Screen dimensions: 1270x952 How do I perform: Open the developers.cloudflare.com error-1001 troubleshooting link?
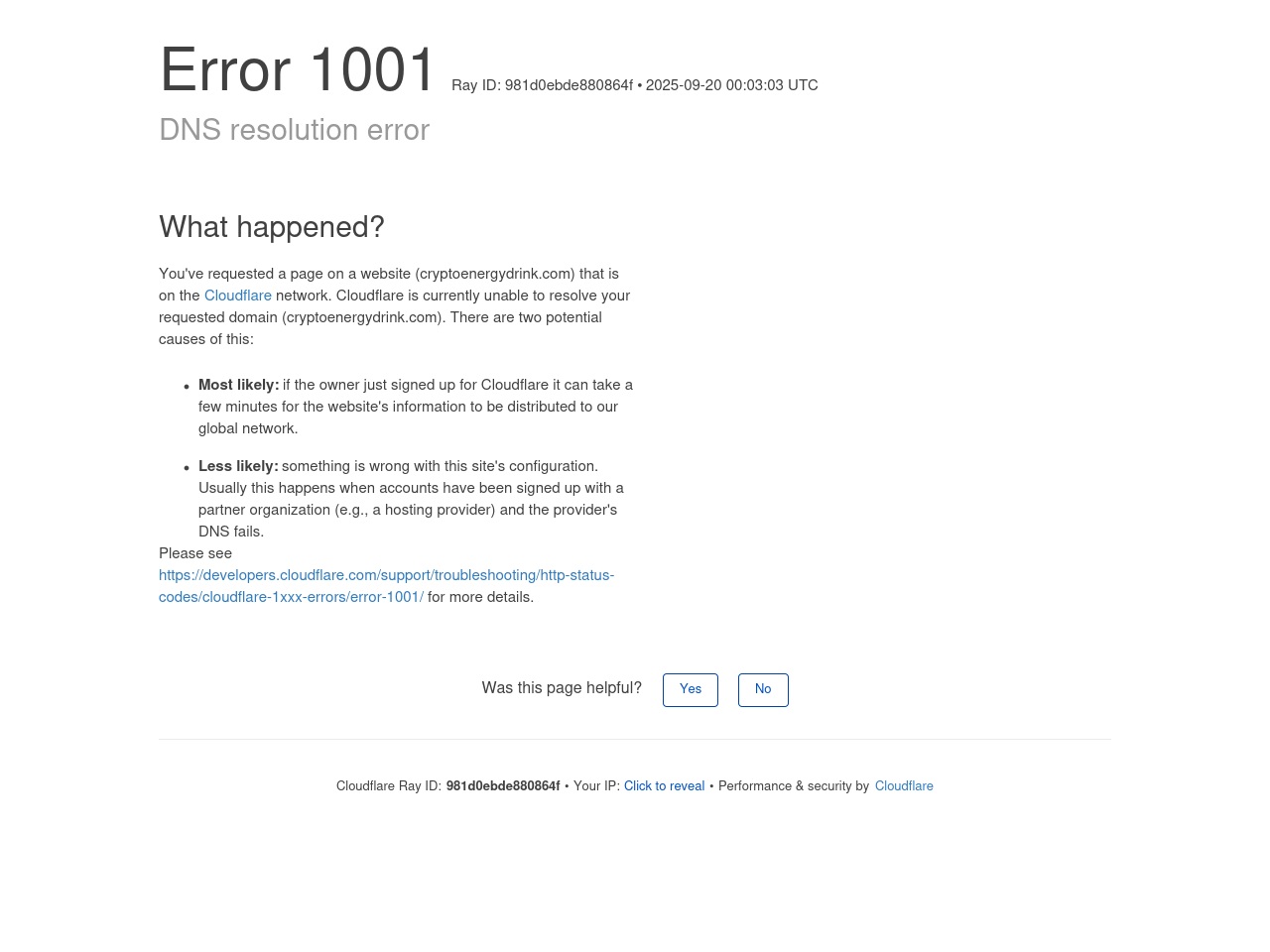tap(386, 587)
